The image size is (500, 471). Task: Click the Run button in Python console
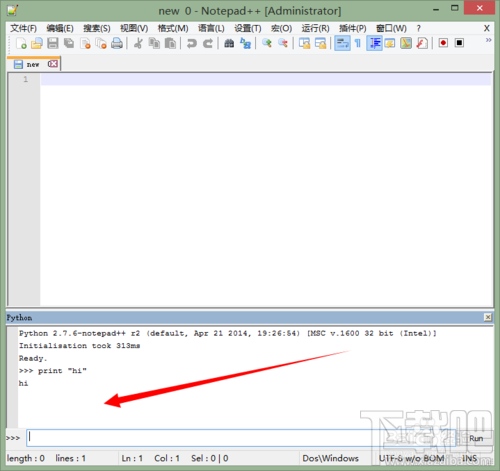(x=476, y=438)
